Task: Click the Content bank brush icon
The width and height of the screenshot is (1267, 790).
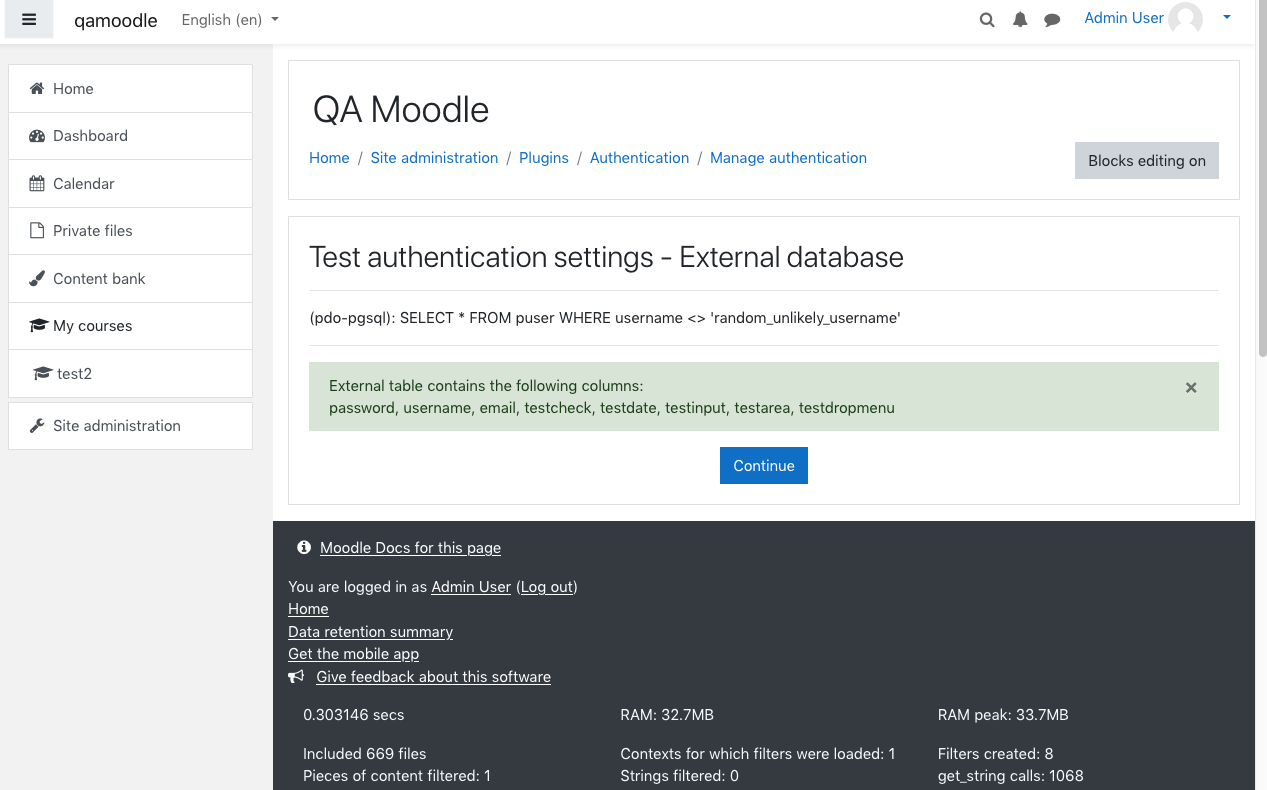Action: 37,279
